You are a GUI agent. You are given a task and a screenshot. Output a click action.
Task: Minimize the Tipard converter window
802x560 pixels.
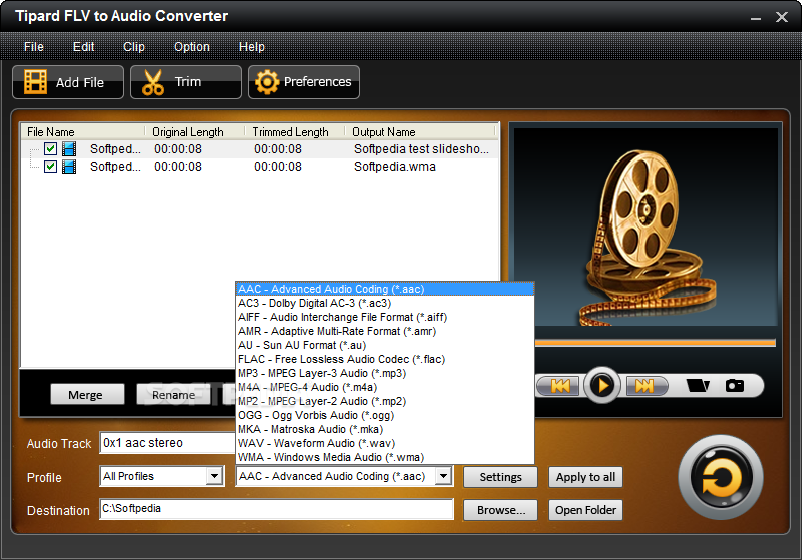pos(756,18)
